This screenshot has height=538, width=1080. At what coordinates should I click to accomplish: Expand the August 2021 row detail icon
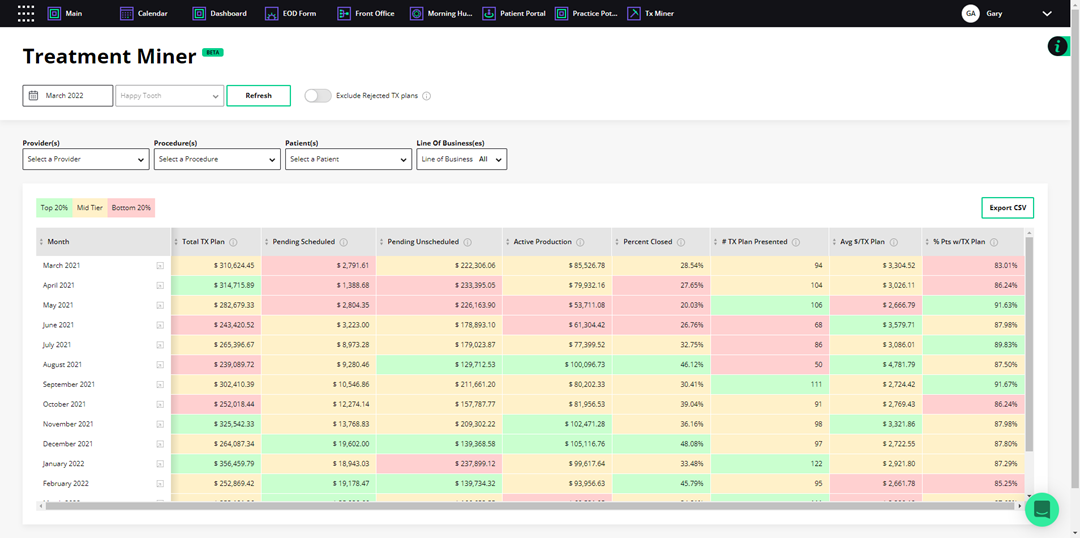(x=160, y=365)
